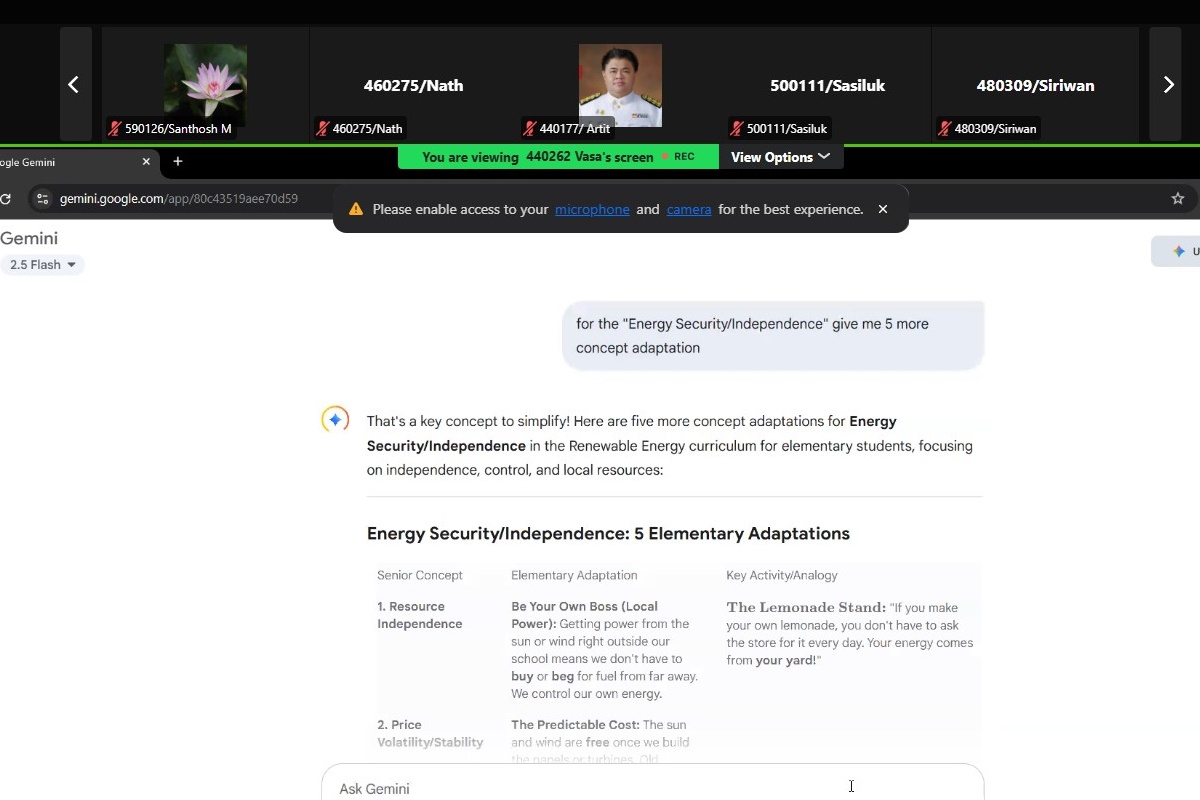Expand the View Options menu
This screenshot has height=800, width=1200.
tap(780, 157)
